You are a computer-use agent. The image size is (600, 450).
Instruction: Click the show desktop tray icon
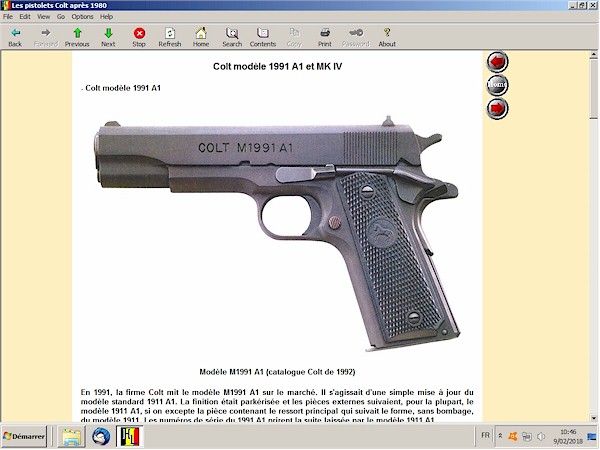pyautogui.click(x=592, y=436)
